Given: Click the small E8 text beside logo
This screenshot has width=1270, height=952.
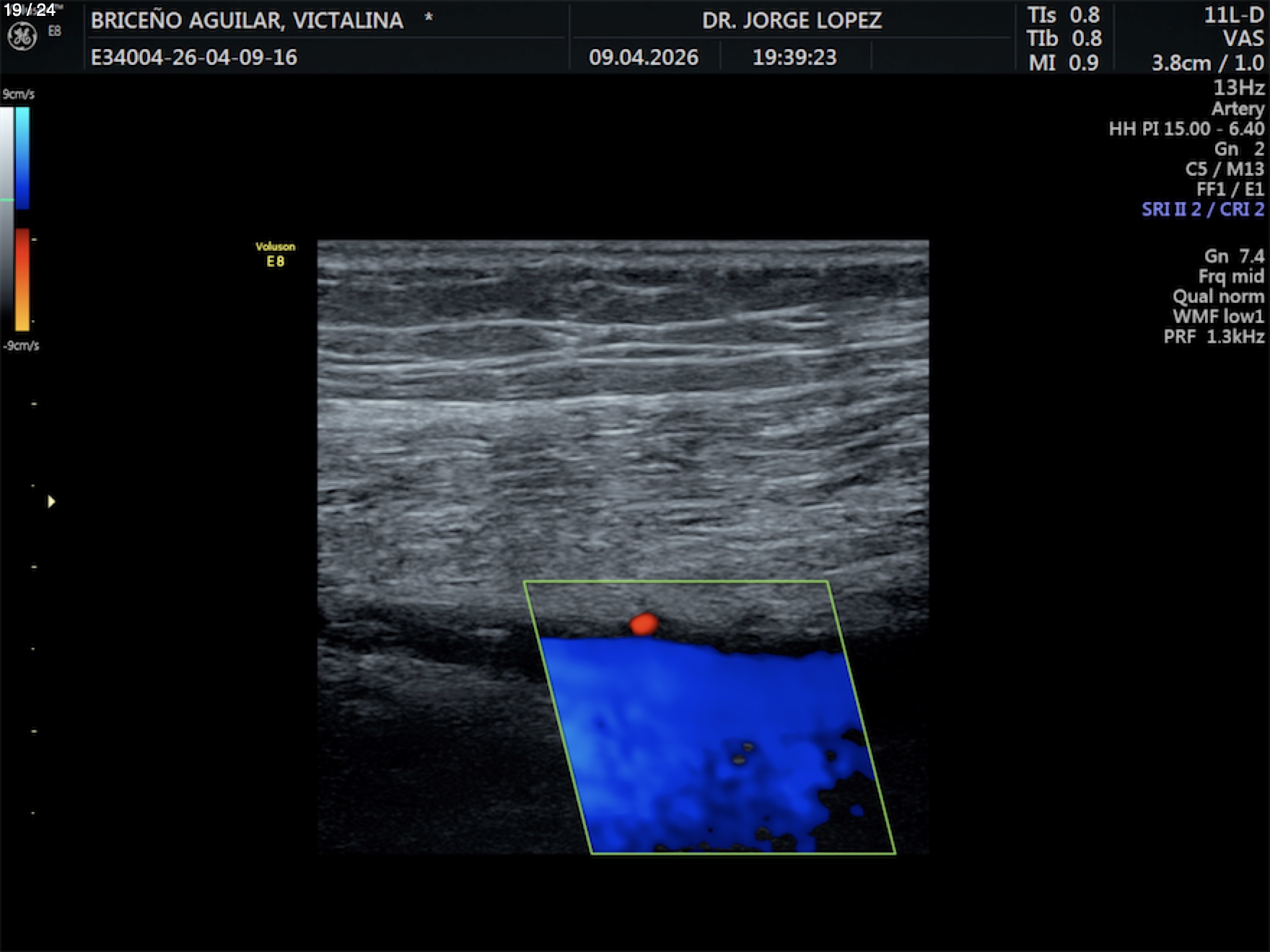Looking at the screenshot, I should [55, 31].
